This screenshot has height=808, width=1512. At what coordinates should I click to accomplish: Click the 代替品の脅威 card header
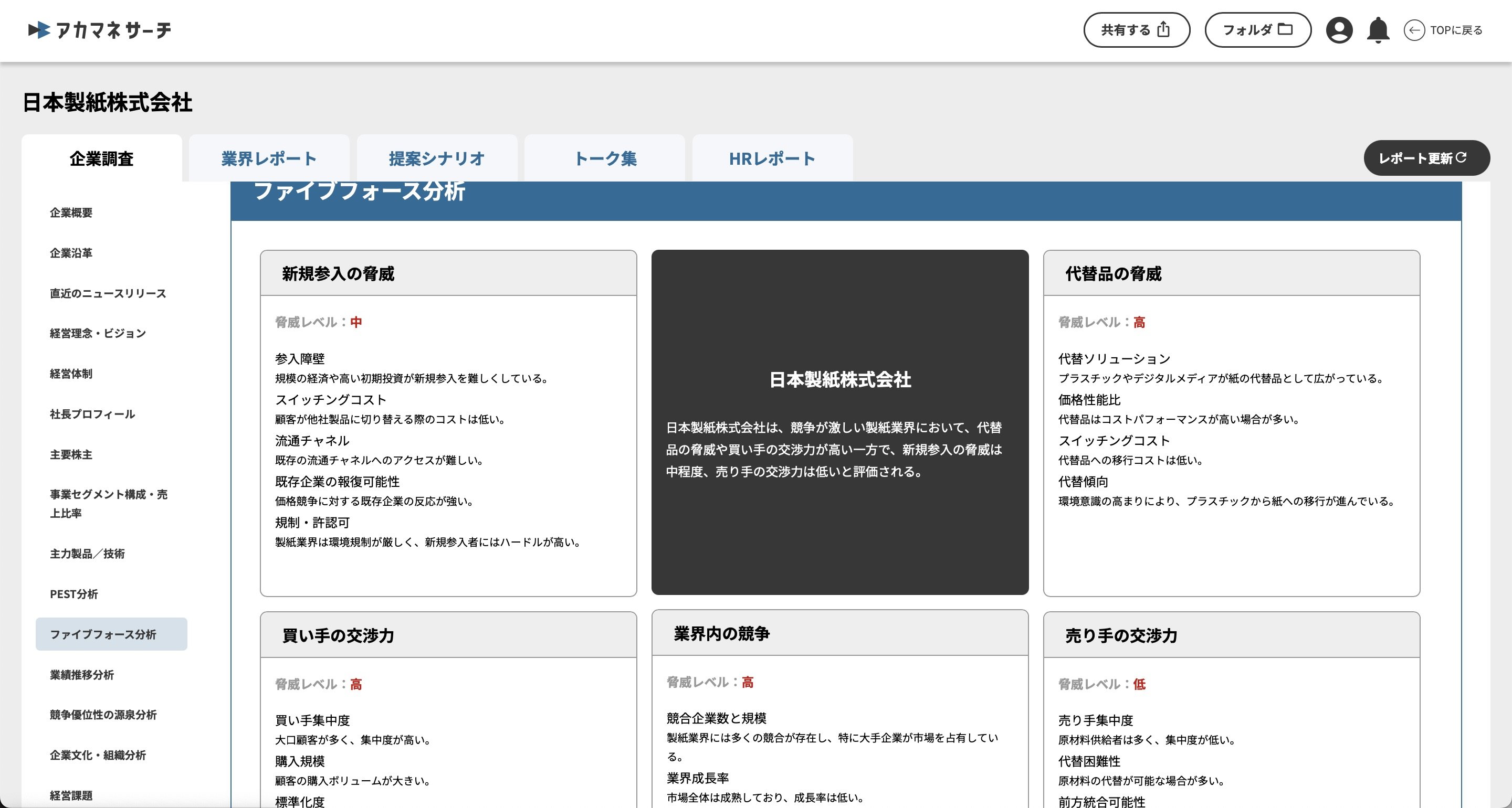click(x=1232, y=273)
